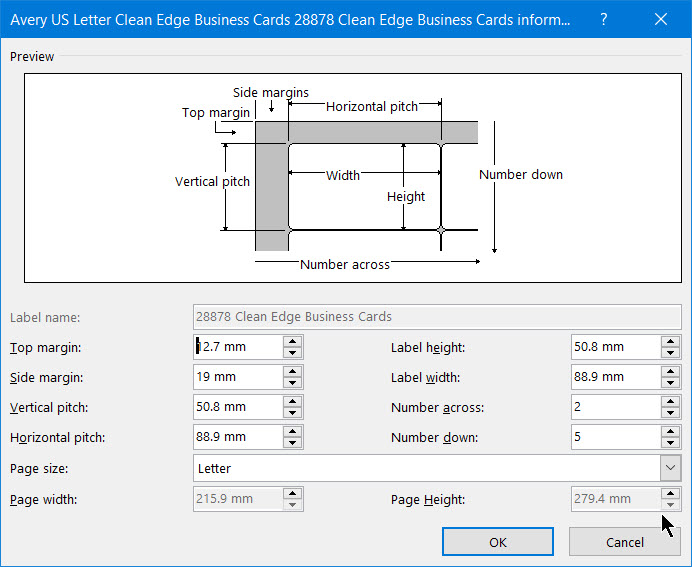Screen dimensions: 692x567
Task: Click the "Number across:" label text
Action: coord(437,408)
